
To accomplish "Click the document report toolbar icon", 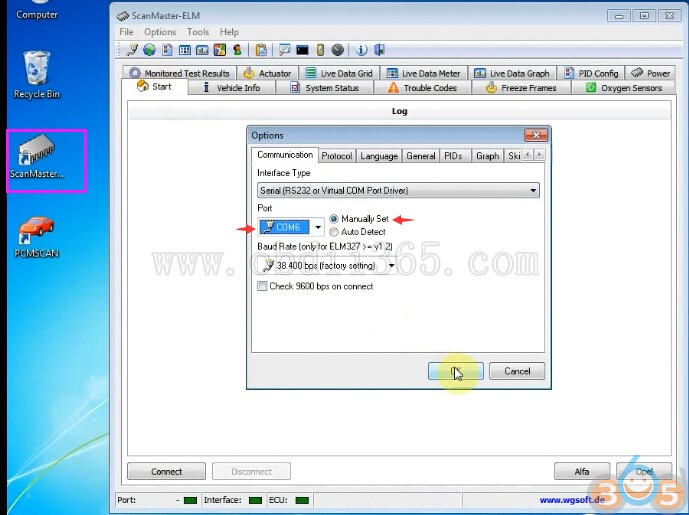I will click(167, 50).
